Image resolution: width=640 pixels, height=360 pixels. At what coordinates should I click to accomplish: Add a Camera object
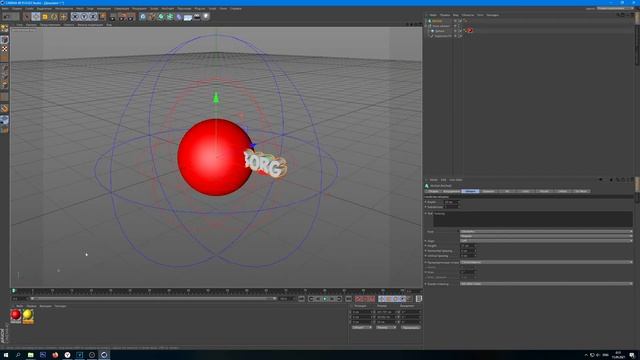pos(197,17)
